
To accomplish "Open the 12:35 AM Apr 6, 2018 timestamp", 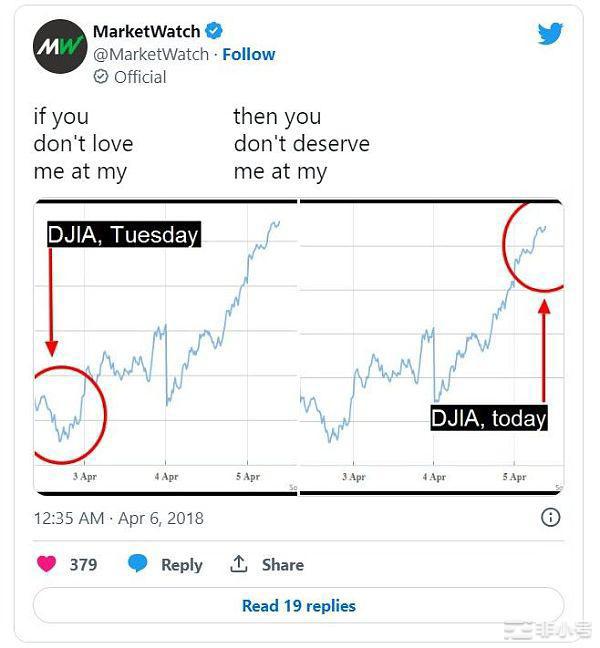I will [x=118, y=518].
